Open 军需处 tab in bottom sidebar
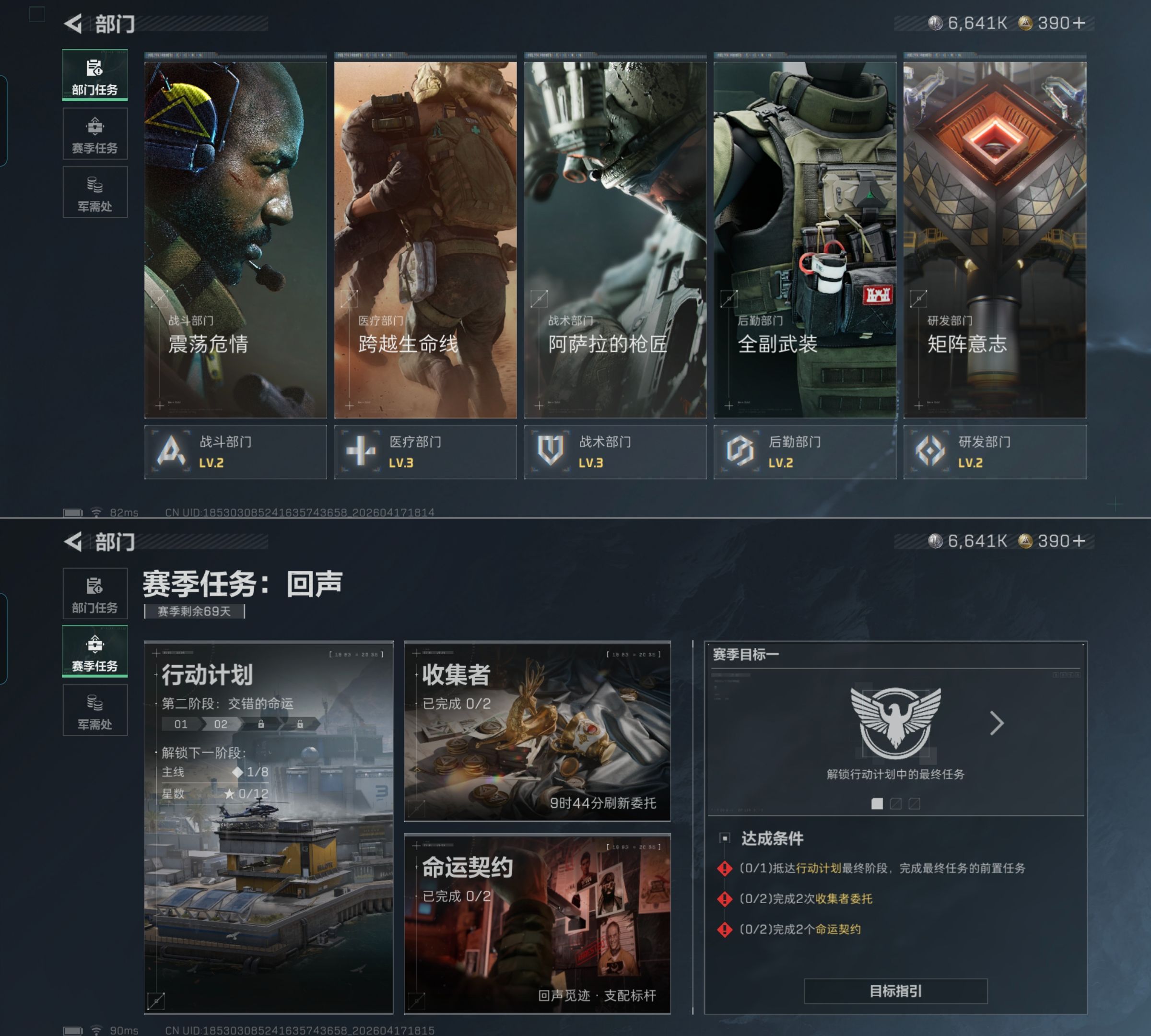 [x=95, y=710]
